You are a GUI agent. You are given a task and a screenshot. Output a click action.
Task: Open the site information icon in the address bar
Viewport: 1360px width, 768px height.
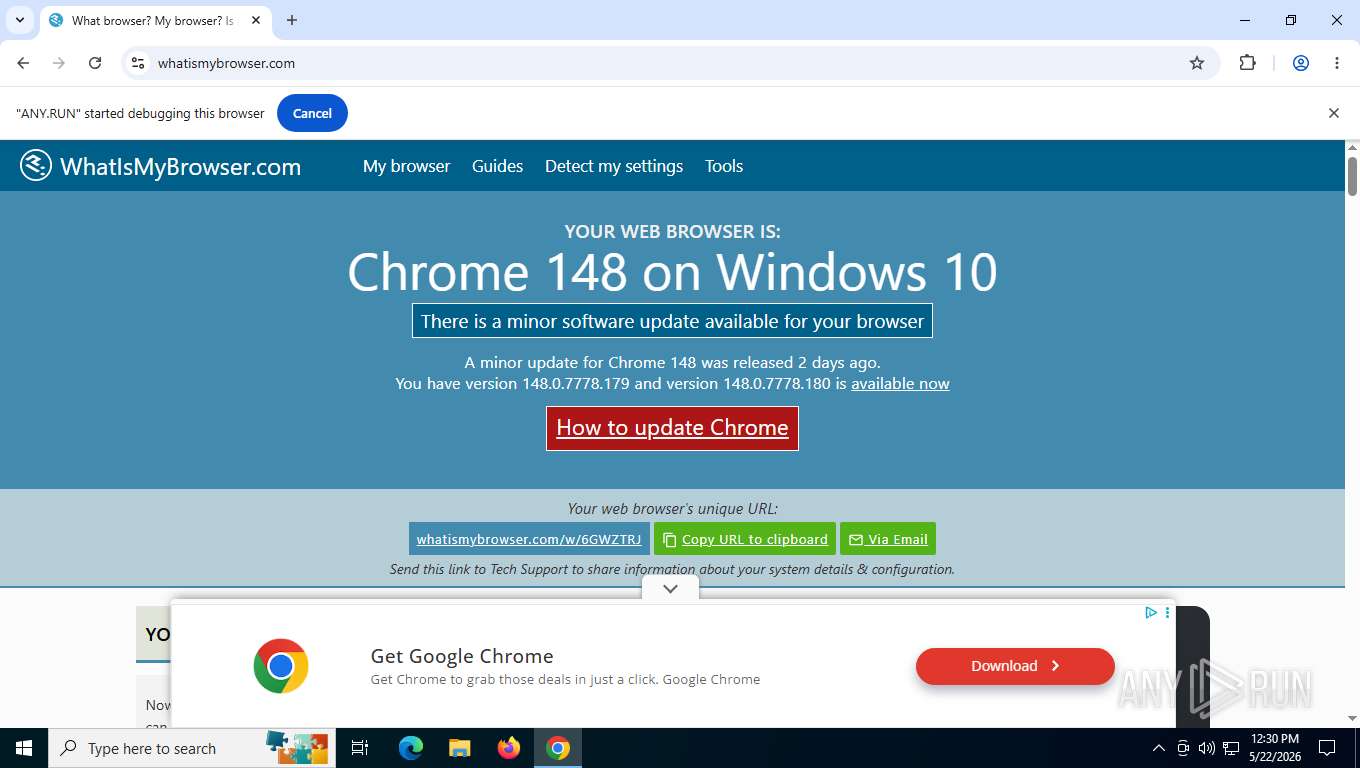click(x=138, y=63)
